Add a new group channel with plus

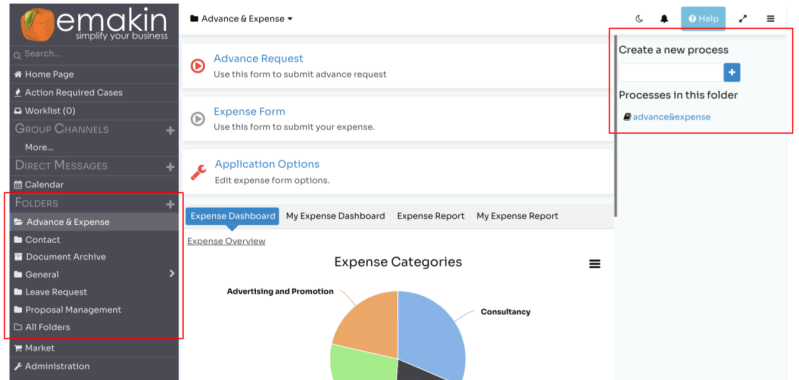click(170, 130)
